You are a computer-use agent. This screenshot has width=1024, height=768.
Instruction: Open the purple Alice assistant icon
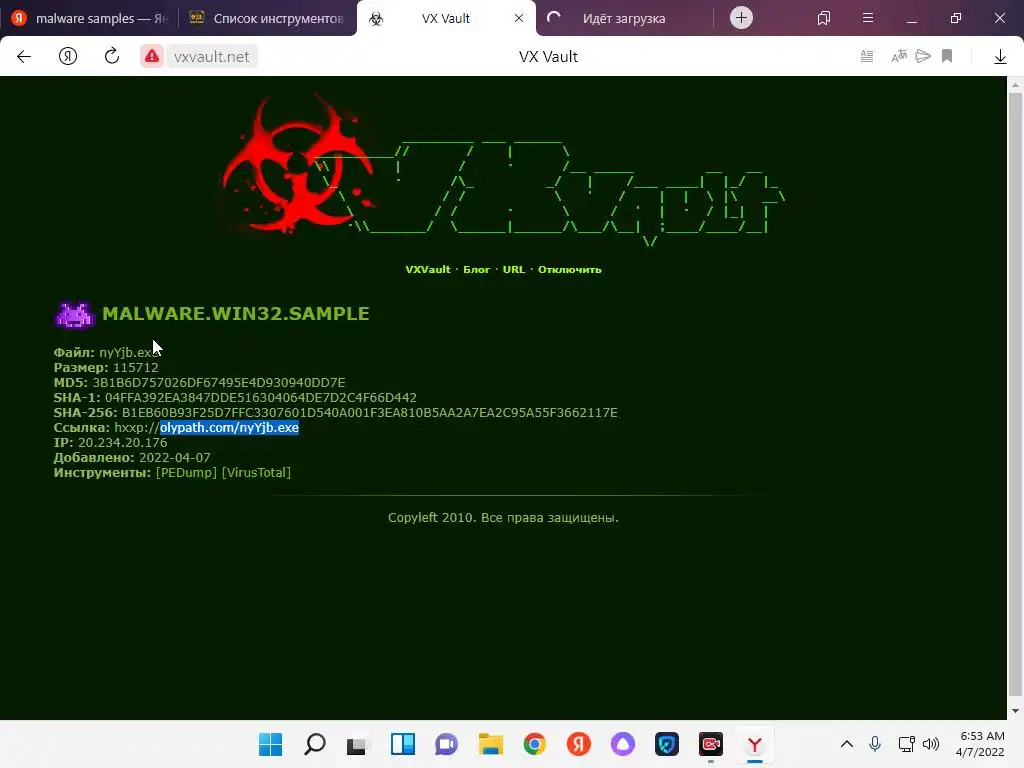(x=622, y=744)
